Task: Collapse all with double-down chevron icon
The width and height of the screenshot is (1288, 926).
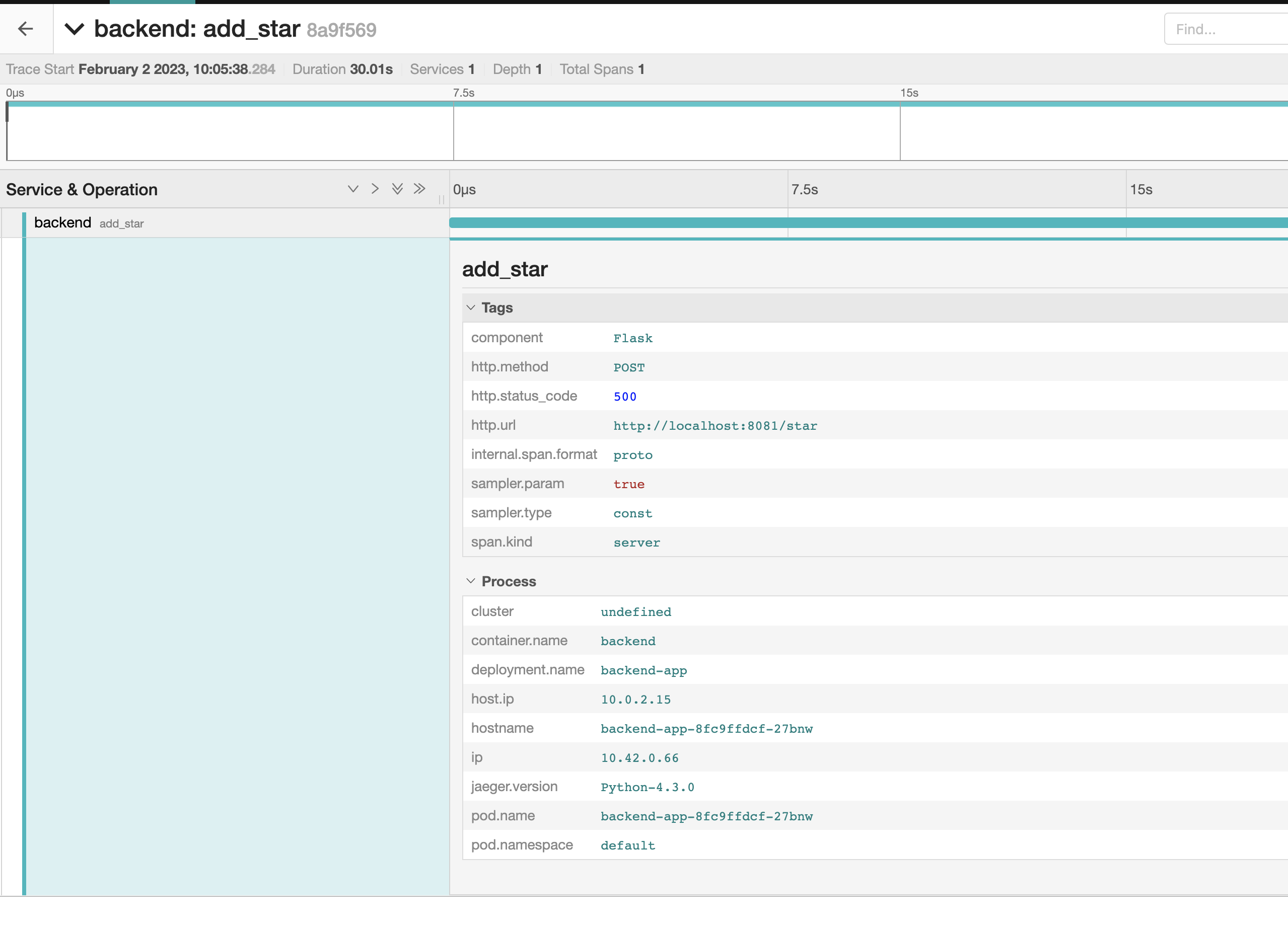Action: pyautogui.click(x=397, y=189)
